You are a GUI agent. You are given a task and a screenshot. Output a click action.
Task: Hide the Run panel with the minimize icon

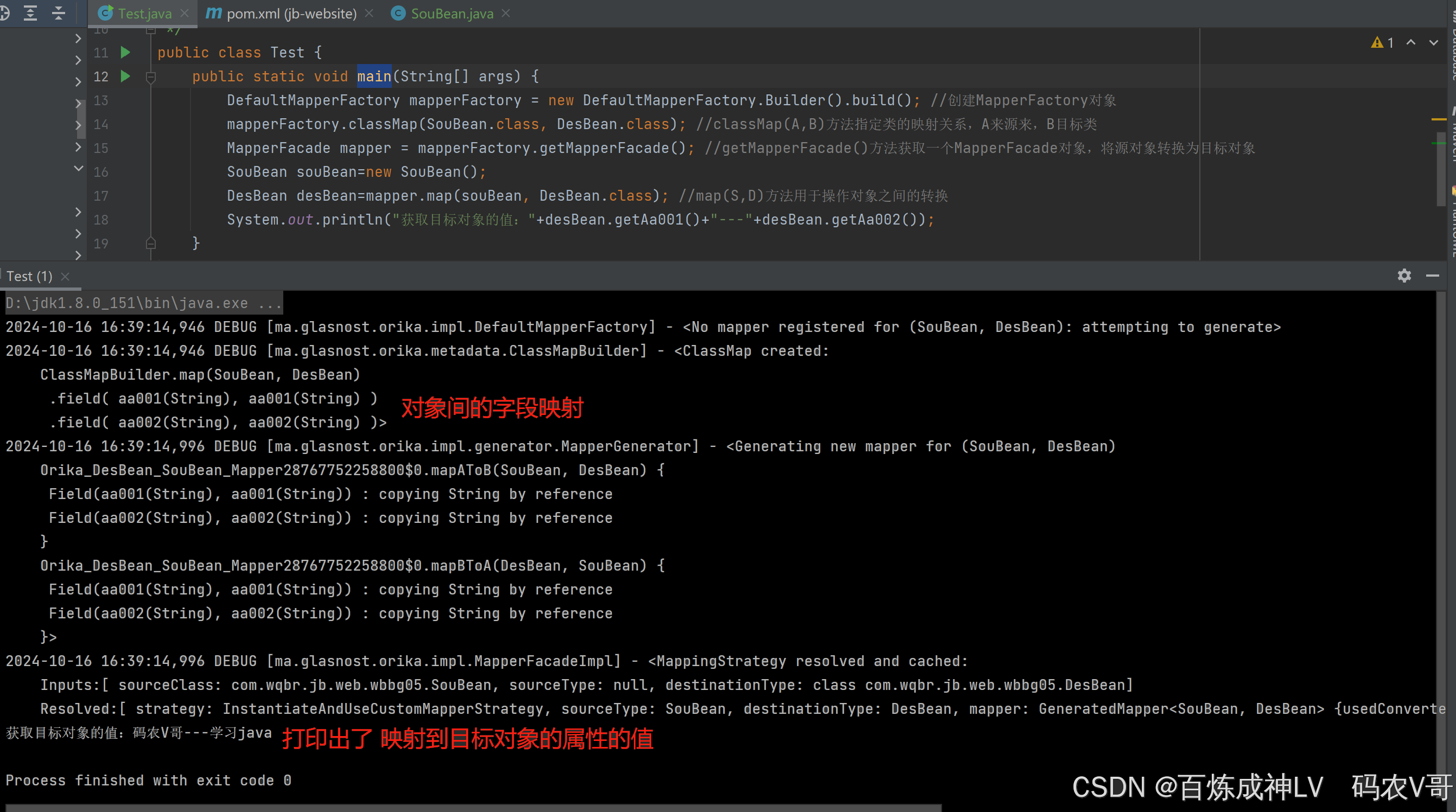click(1432, 276)
